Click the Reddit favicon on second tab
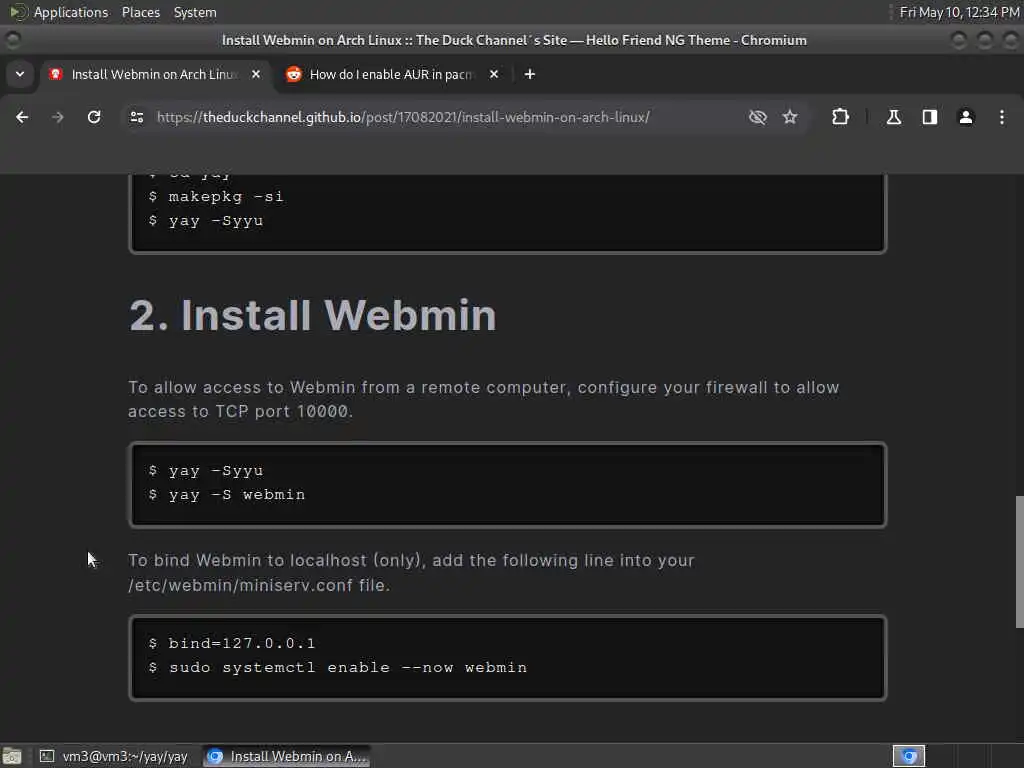This screenshot has width=1024, height=768. tap(294, 74)
